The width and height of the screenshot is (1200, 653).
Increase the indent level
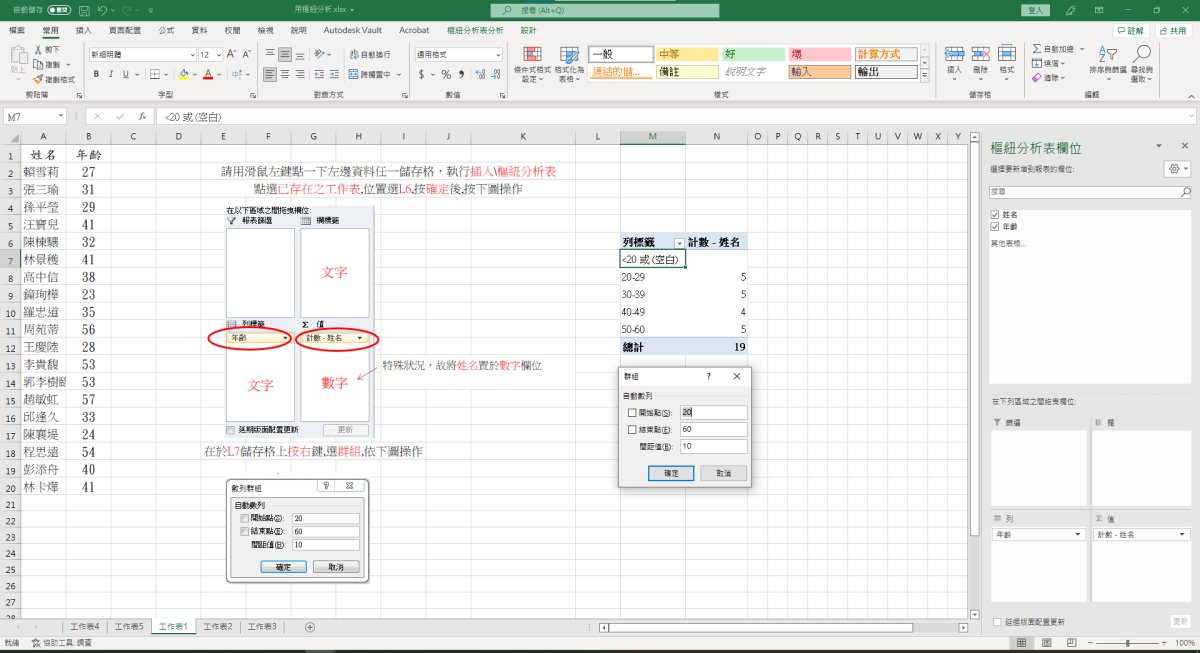coord(334,74)
